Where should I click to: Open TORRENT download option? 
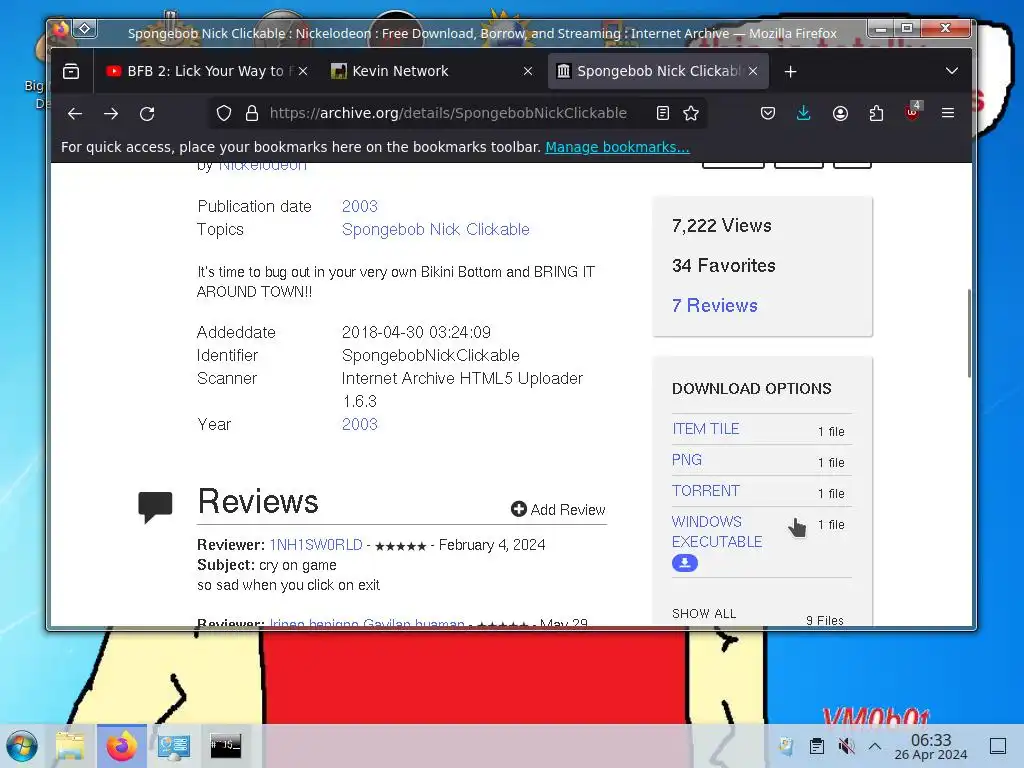click(x=705, y=490)
